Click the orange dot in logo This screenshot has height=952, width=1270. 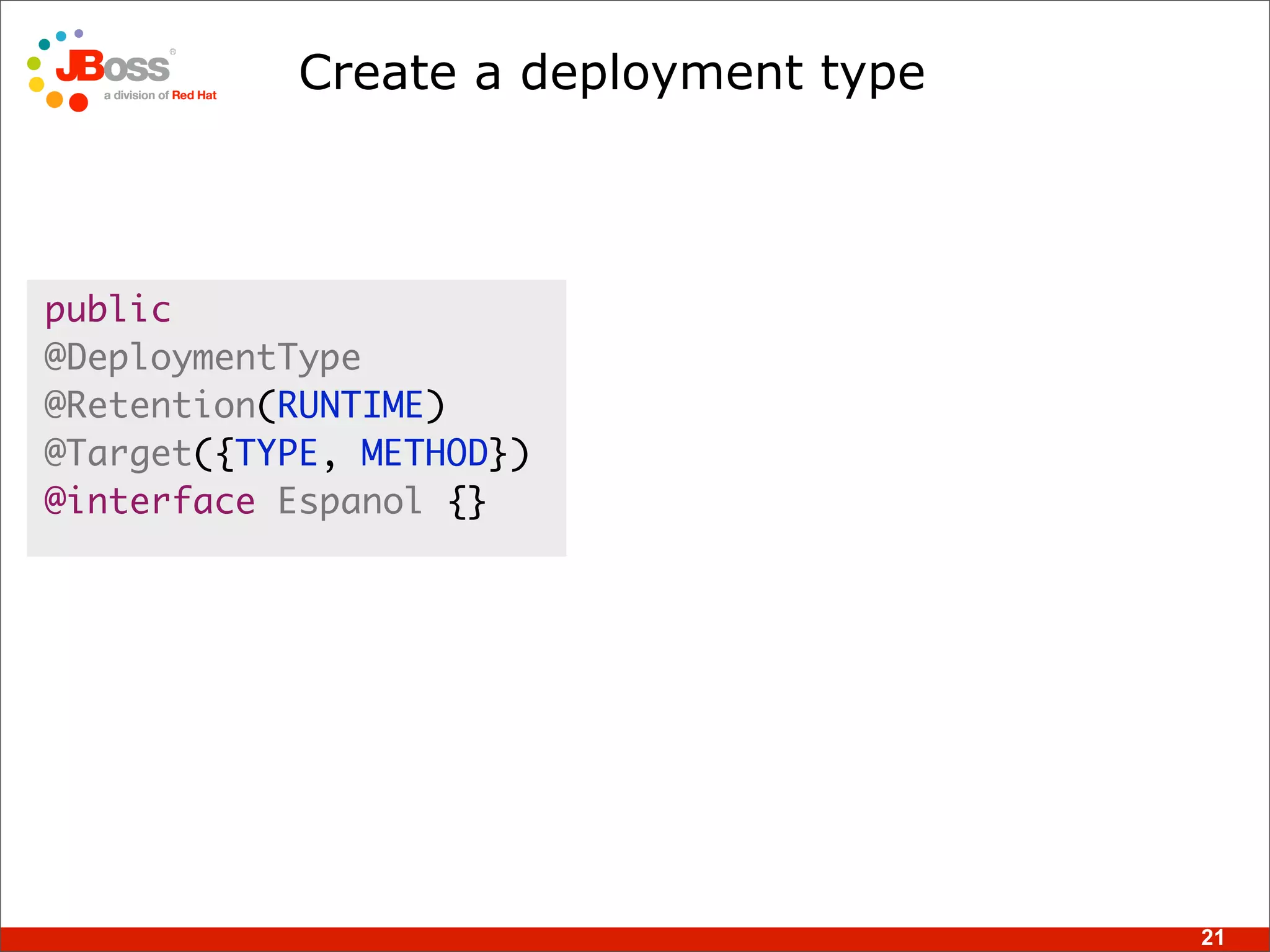[x=55, y=99]
